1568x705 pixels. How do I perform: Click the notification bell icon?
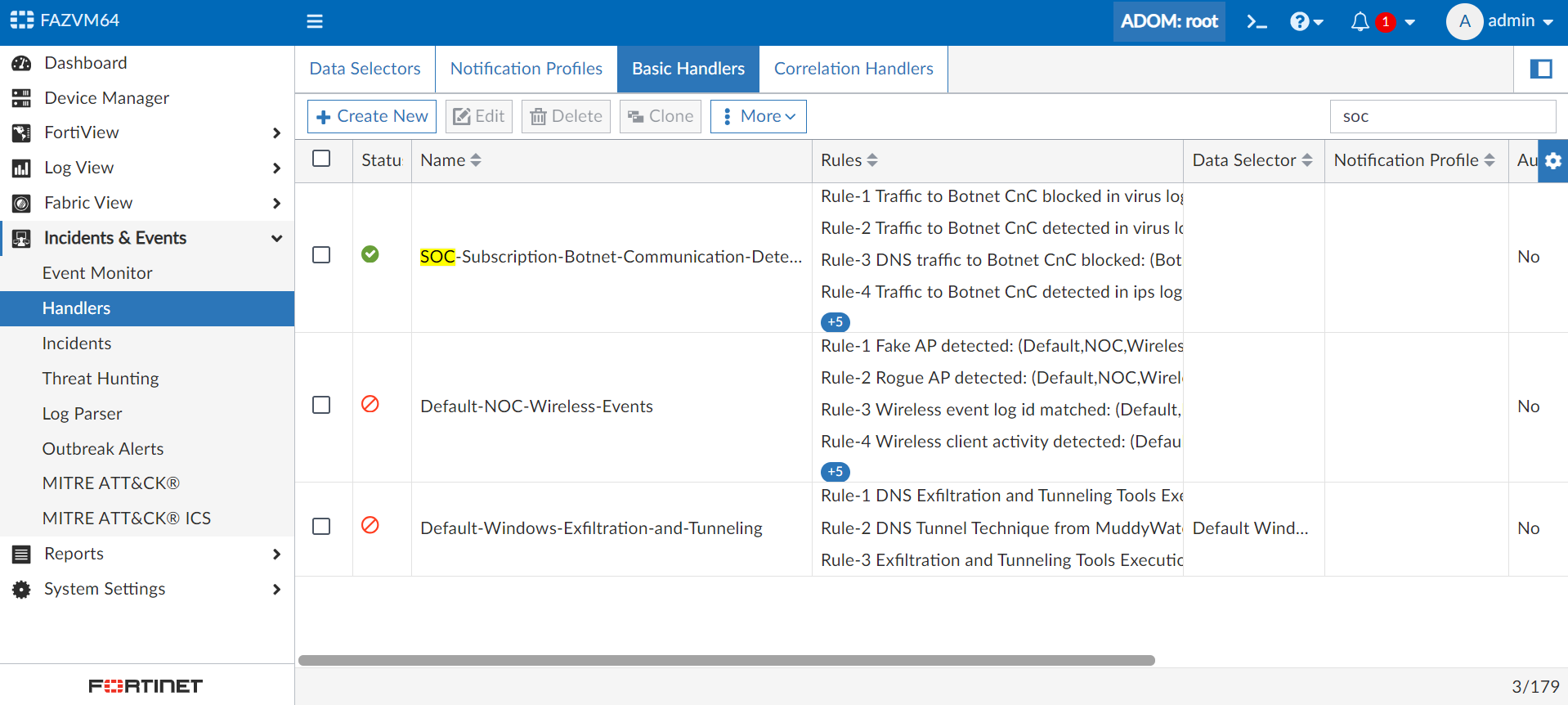(x=1360, y=22)
